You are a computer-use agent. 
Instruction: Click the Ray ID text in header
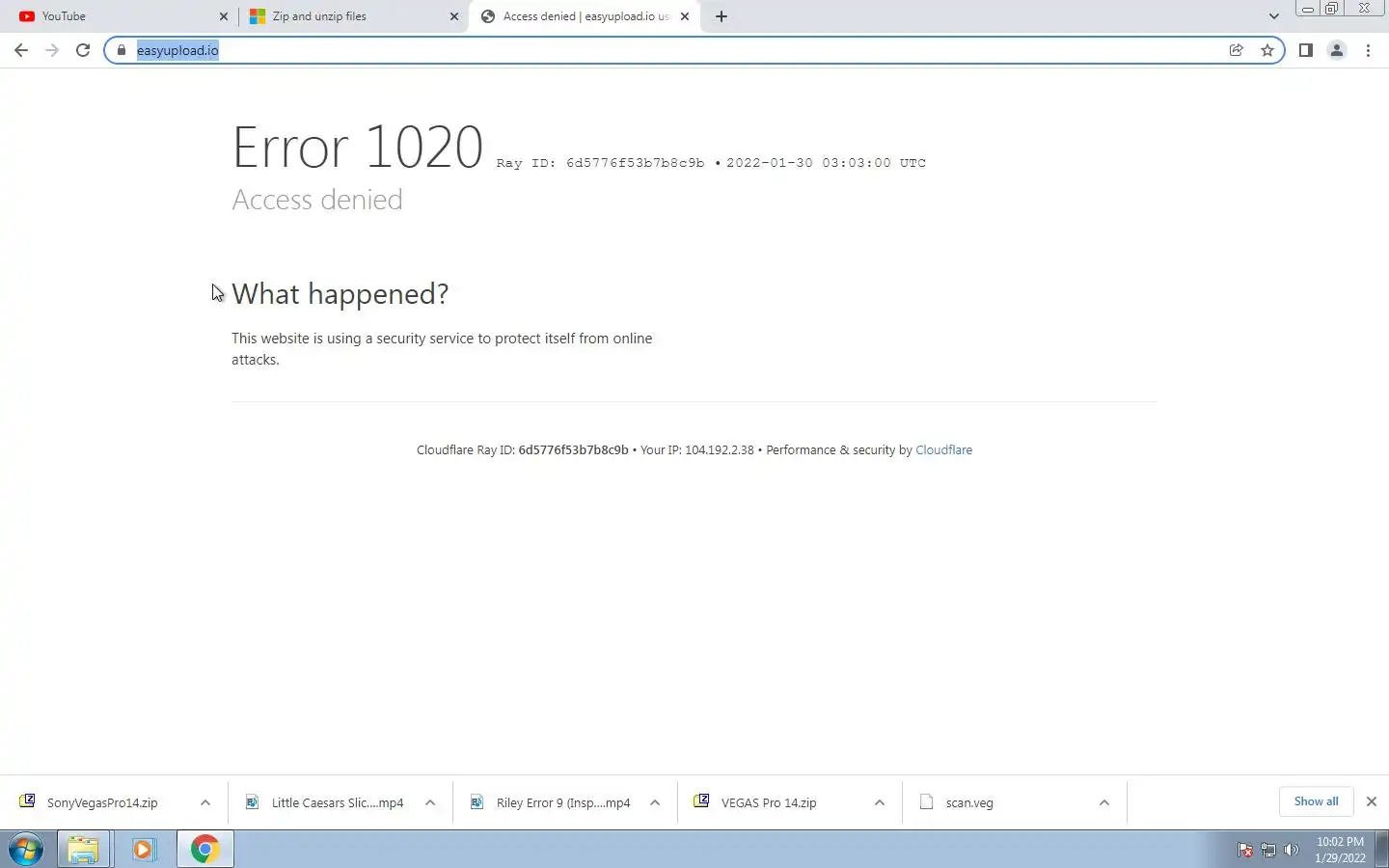[601, 163]
